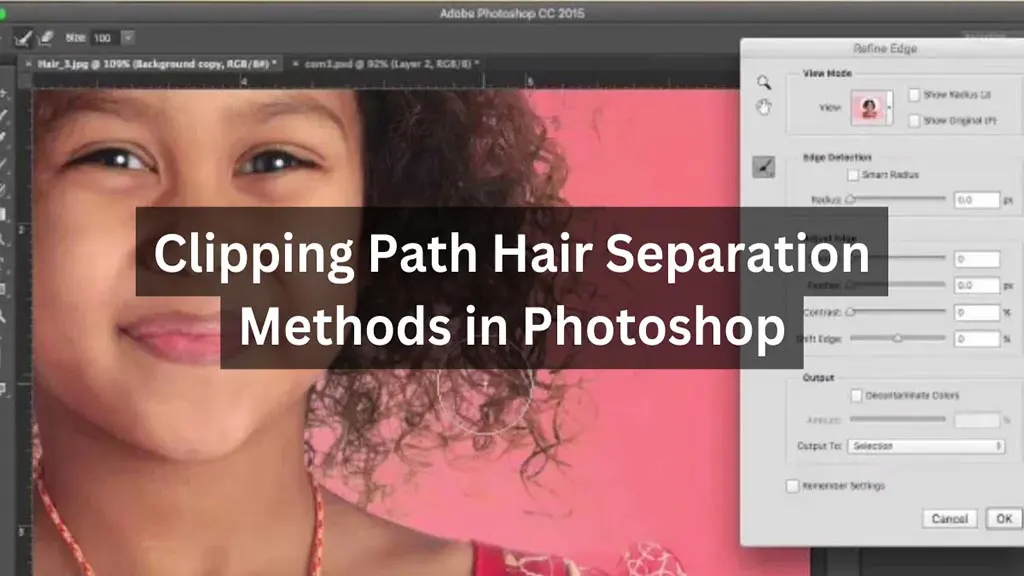This screenshot has height=576, width=1024.
Task: Close the Hair_3.jpg document tab
Action: click(28, 64)
